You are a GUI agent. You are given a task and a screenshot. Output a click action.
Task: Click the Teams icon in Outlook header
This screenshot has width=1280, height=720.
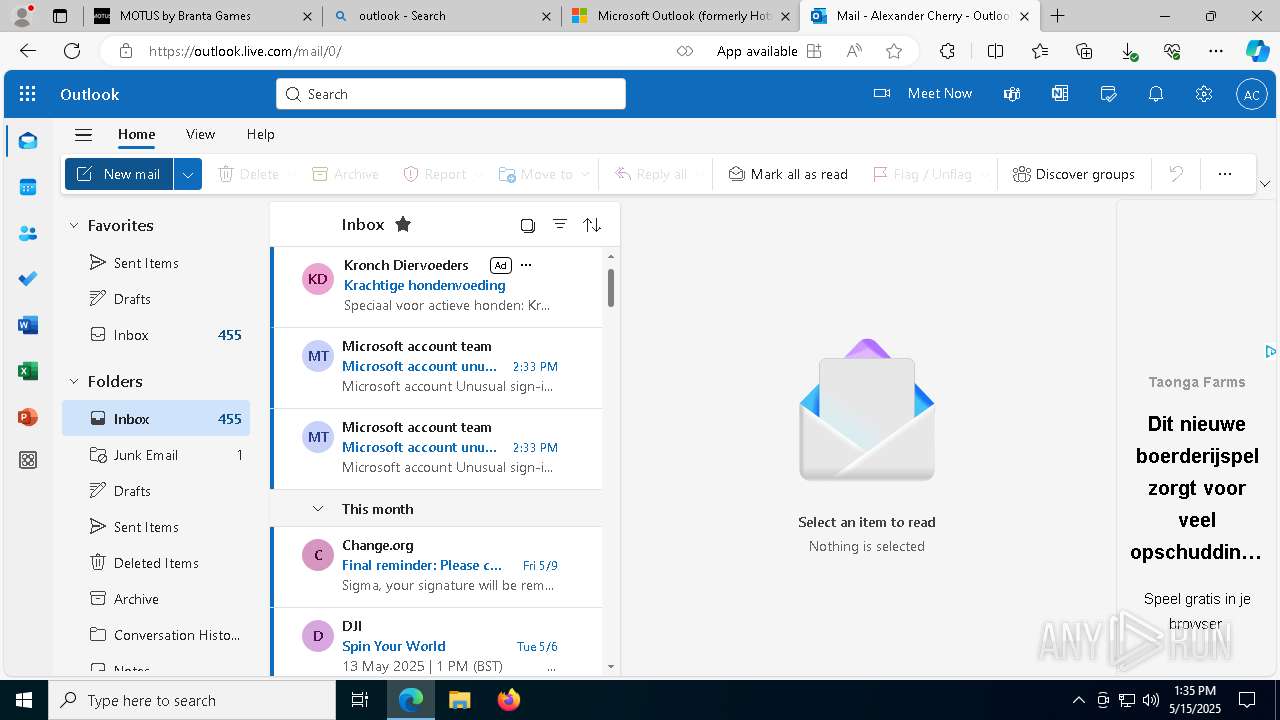(1012, 94)
